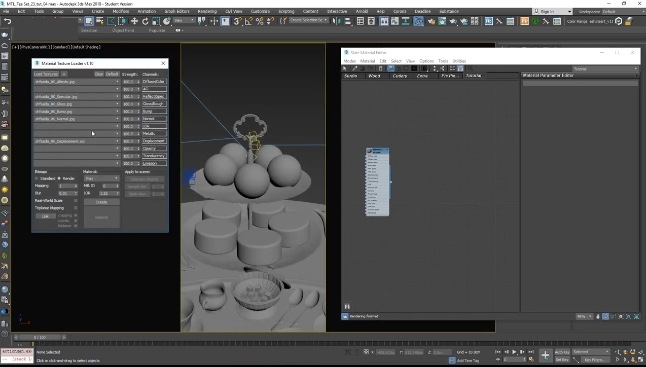This screenshot has height=367, width=646.
Task: Click the eyedropper in Slate Material Editor toolbar
Action: point(354,69)
